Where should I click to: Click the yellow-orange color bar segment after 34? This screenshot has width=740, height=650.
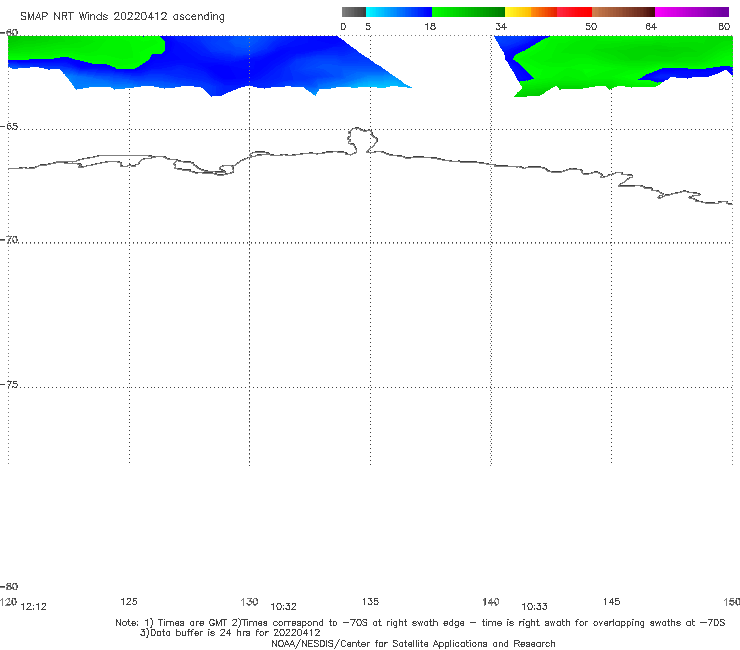pos(531,12)
